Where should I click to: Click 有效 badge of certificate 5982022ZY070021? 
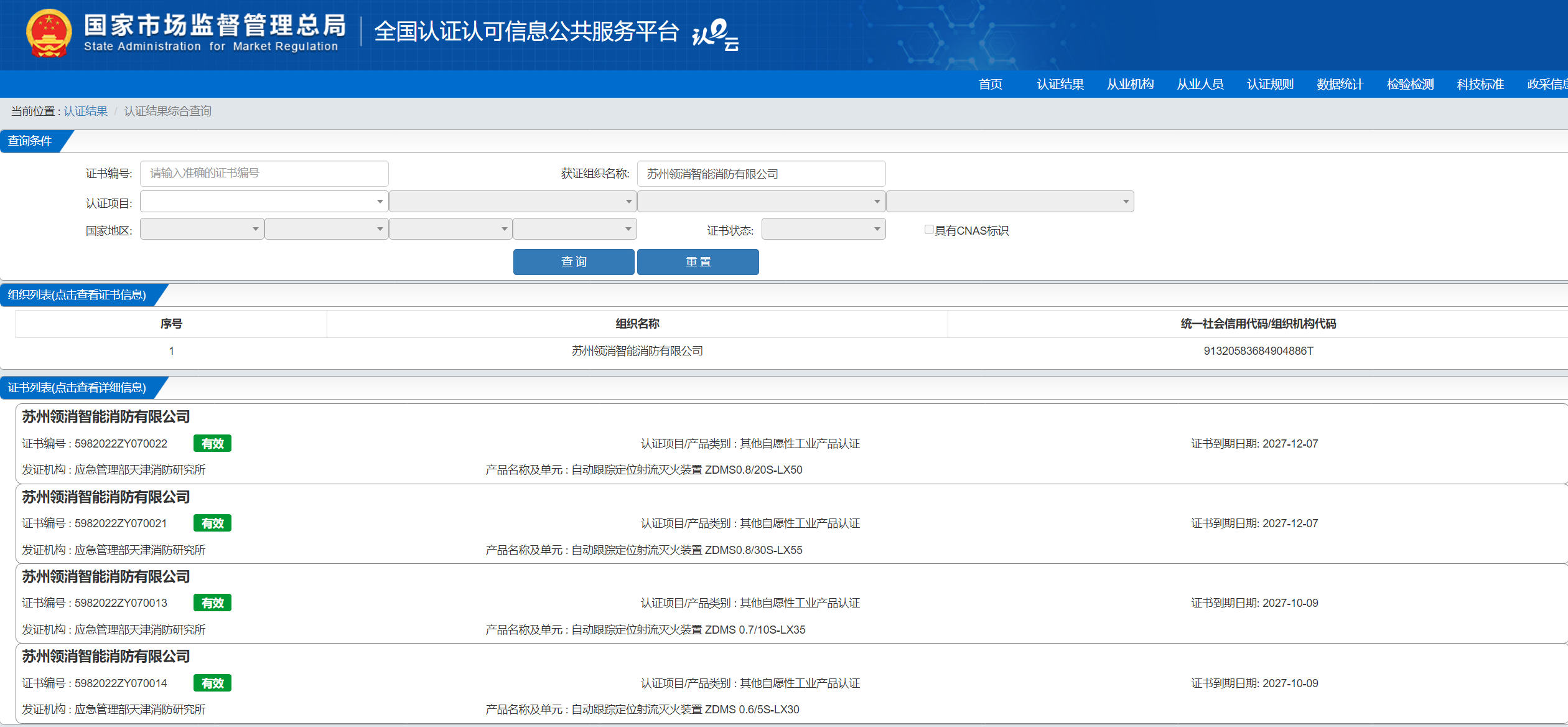point(212,523)
